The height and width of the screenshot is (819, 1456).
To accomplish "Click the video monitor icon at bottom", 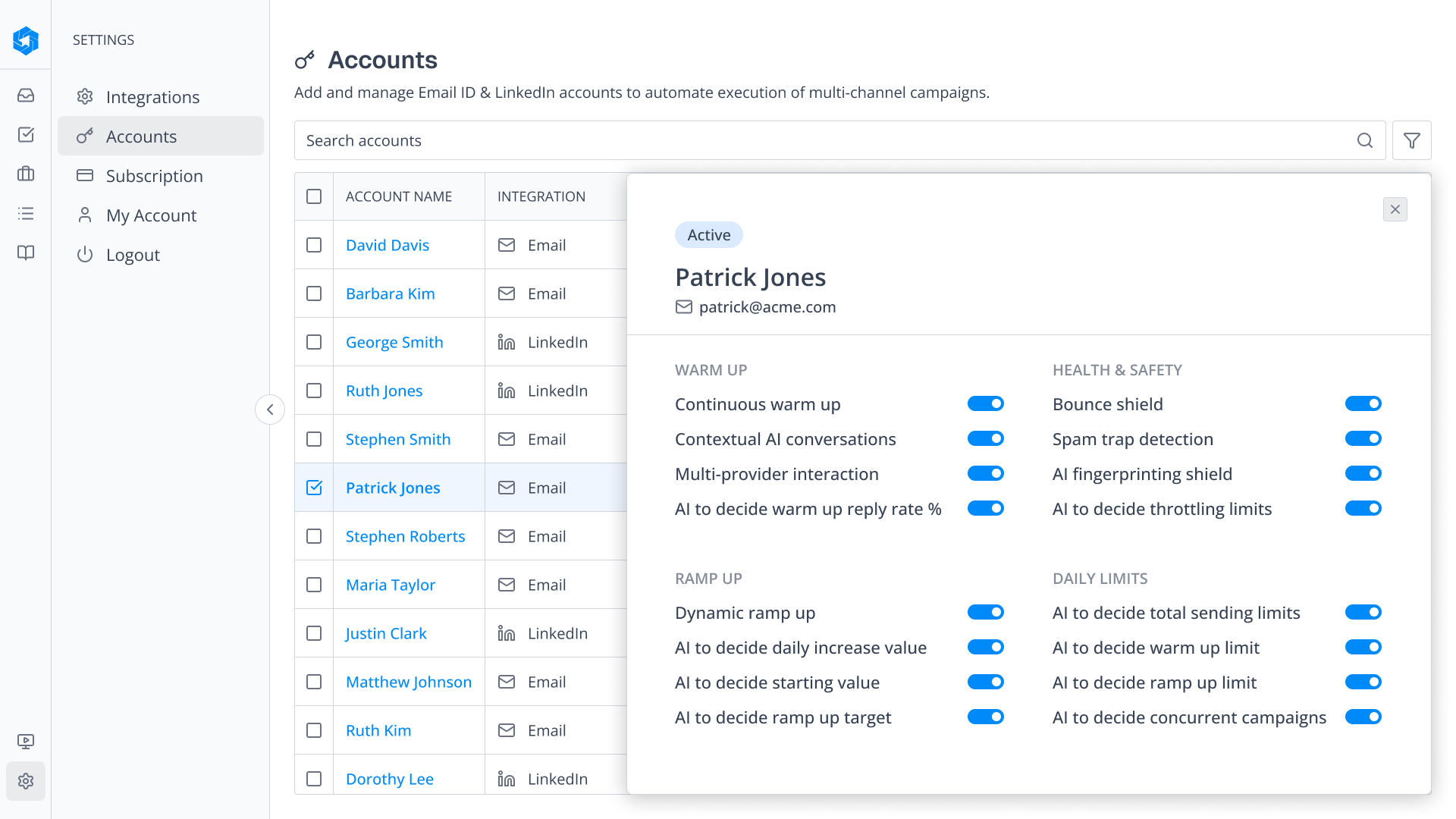I will pyautogui.click(x=26, y=742).
